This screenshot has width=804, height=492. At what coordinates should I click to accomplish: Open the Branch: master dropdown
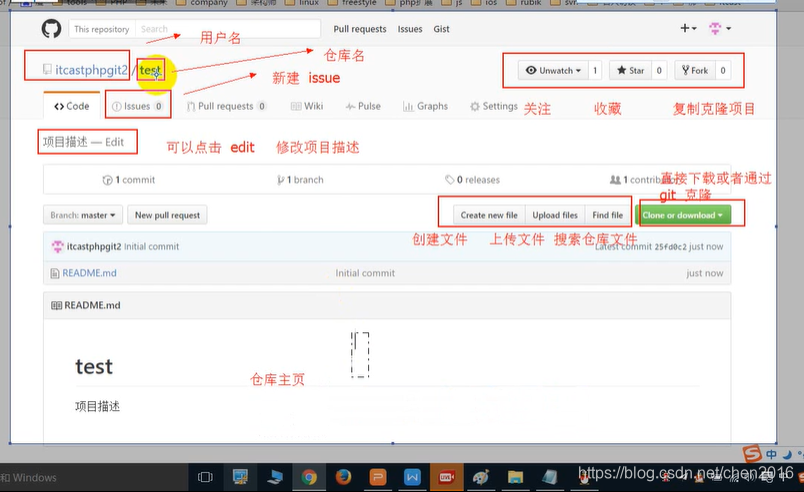click(x=83, y=215)
